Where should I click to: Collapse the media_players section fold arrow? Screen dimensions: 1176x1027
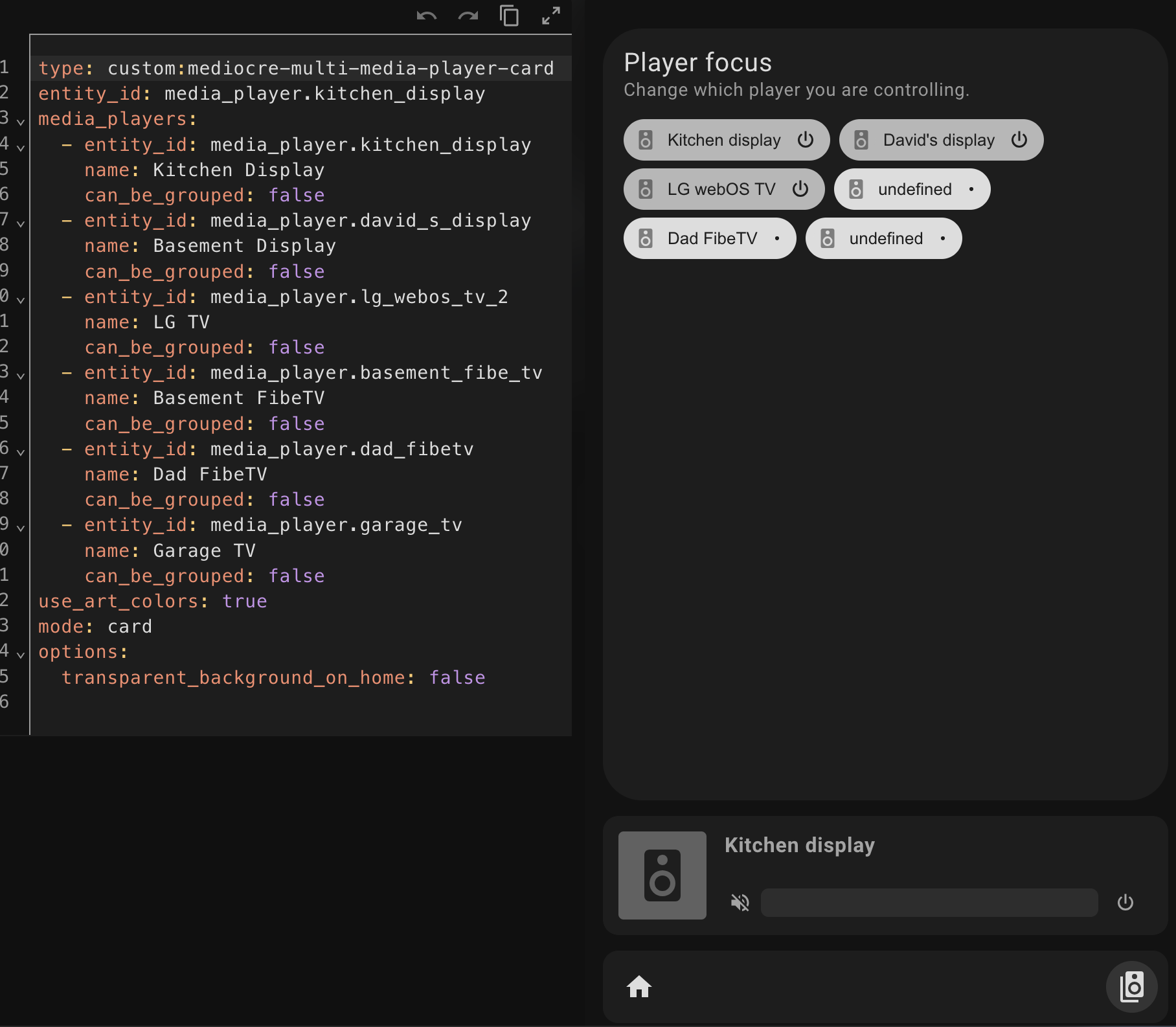click(x=21, y=122)
